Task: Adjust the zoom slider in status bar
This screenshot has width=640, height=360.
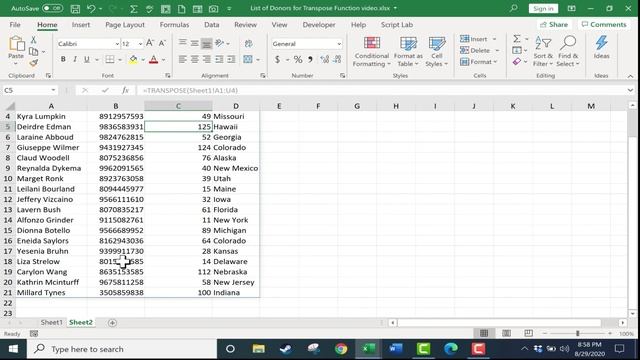Action: point(578,333)
